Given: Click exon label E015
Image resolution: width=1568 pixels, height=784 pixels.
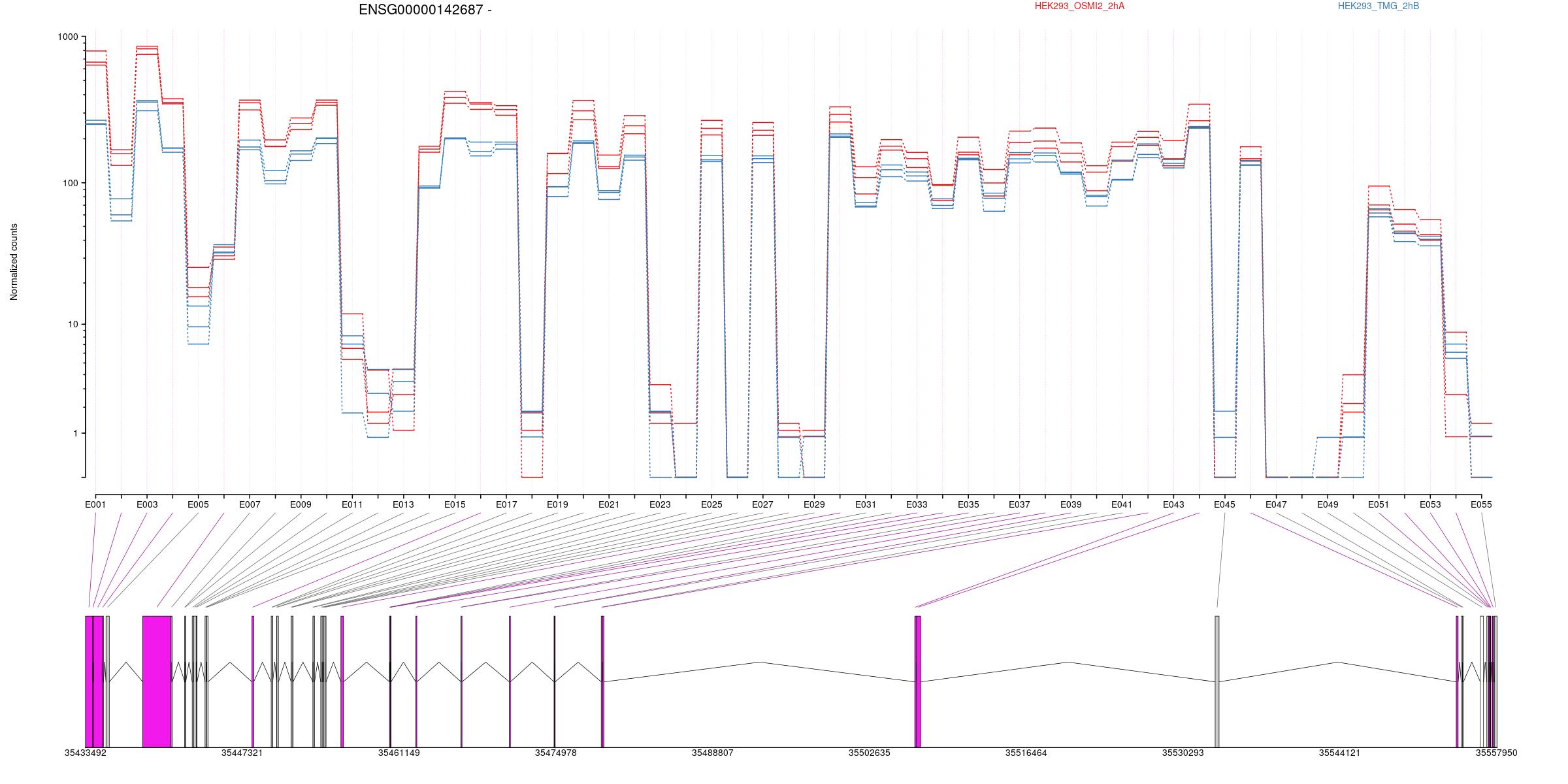Looking at the screenshot, I should click(x=455, y=504).
